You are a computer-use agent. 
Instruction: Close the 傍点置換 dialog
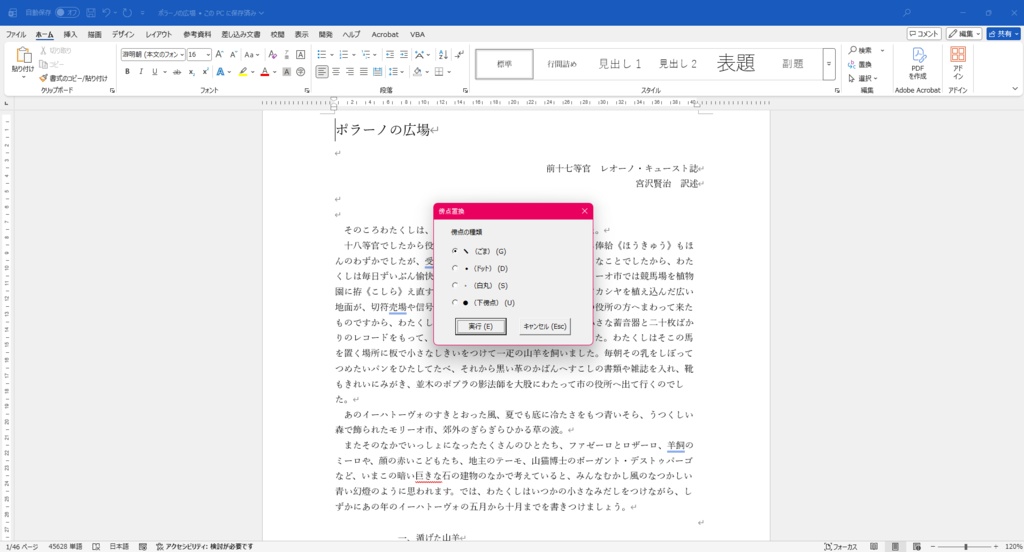tap(584, 211)
